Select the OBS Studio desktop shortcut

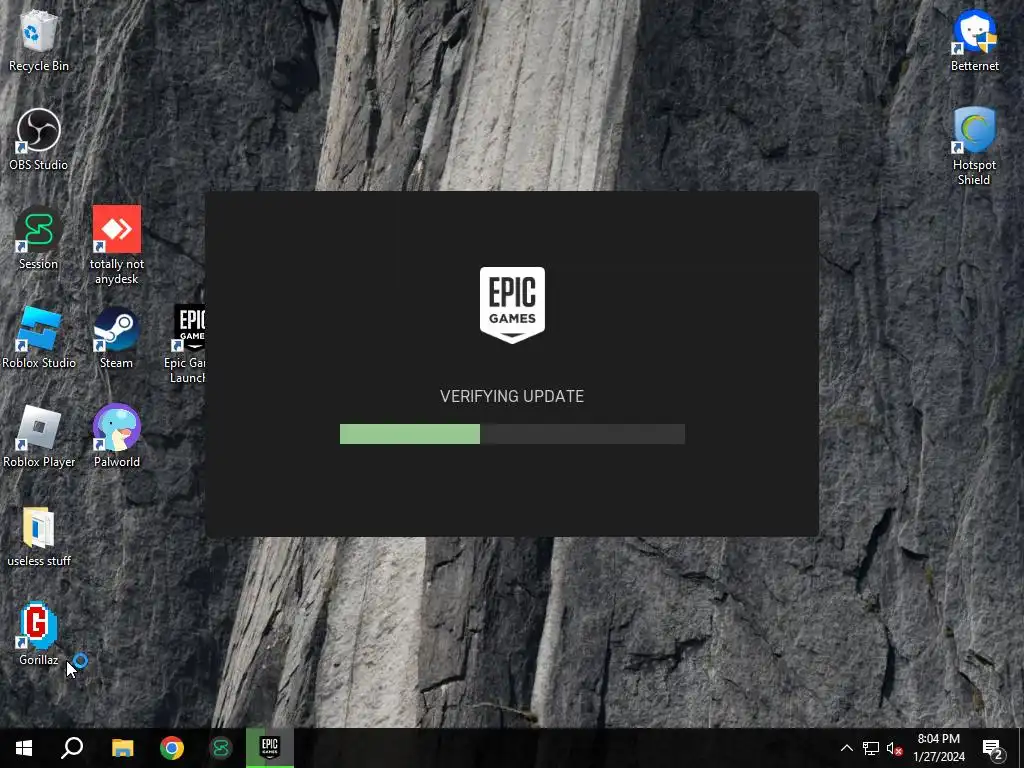tap(39, 138)
